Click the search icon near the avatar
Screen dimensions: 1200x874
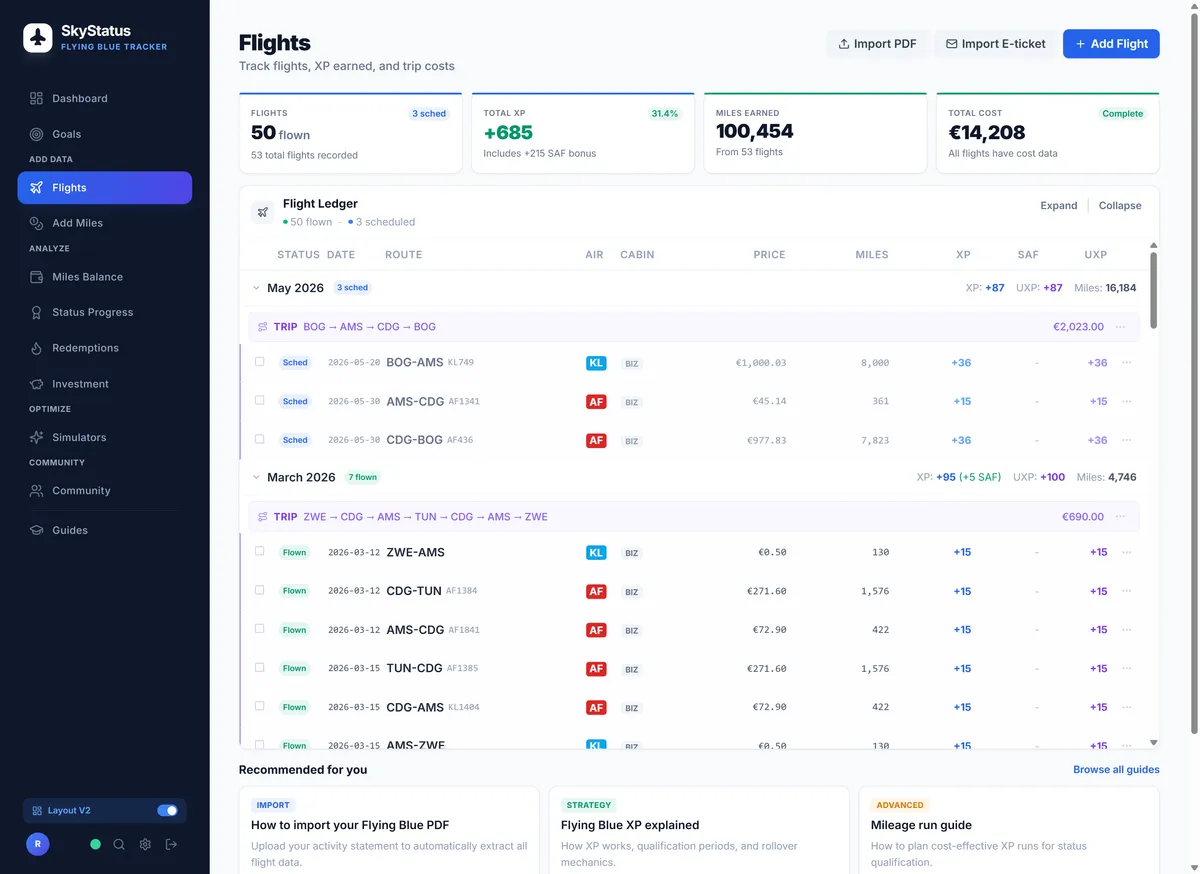tap(119, 844)
